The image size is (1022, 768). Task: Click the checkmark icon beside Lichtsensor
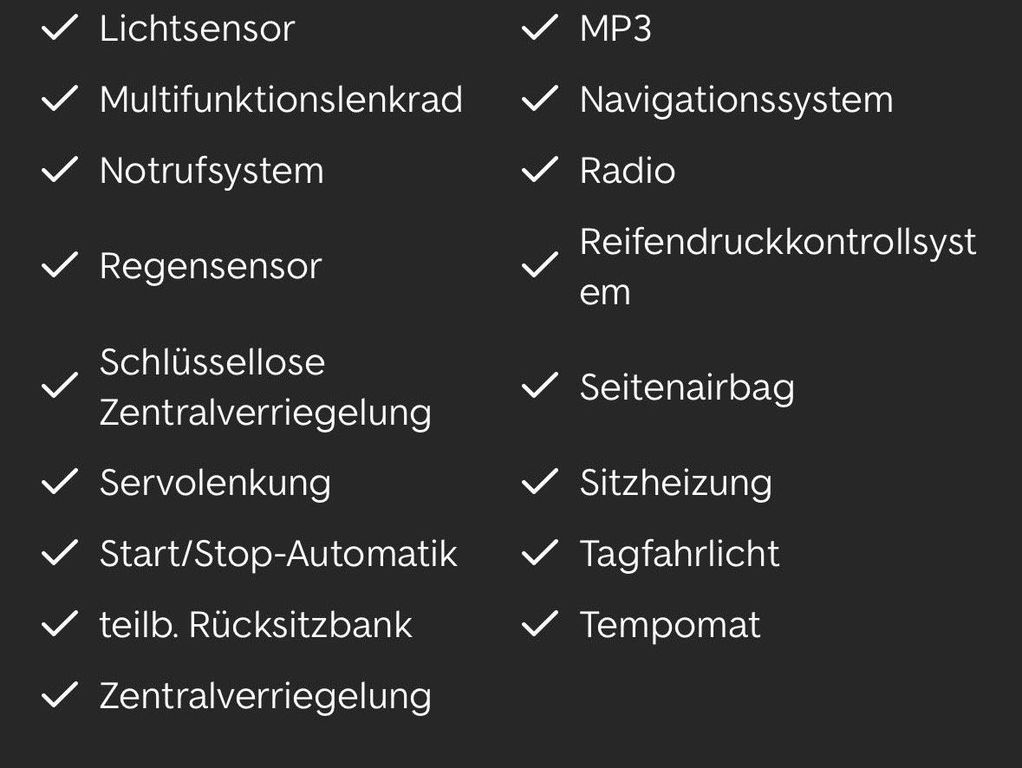tap(60, 28)
